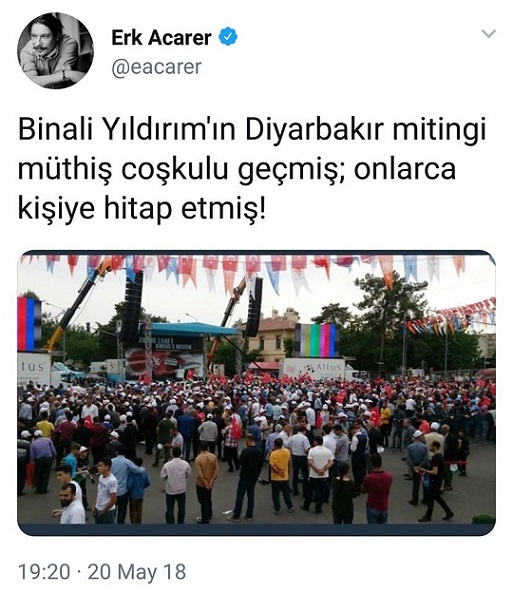Click the left hanging speaker array
513x593 pixels.
(x=133, y=307)
